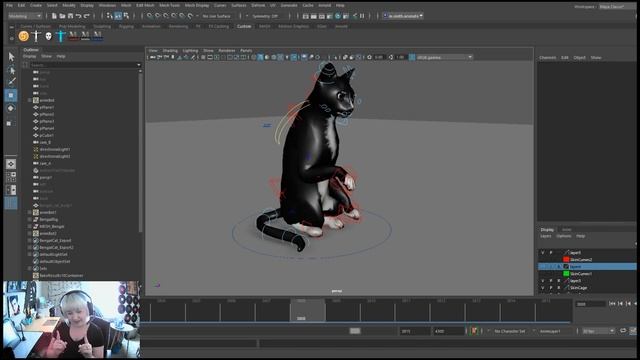The height and width of the screenshot is (360, 640).
Task: Toggle the auto keyframe button near the range slider
Action: click(474, 331)
